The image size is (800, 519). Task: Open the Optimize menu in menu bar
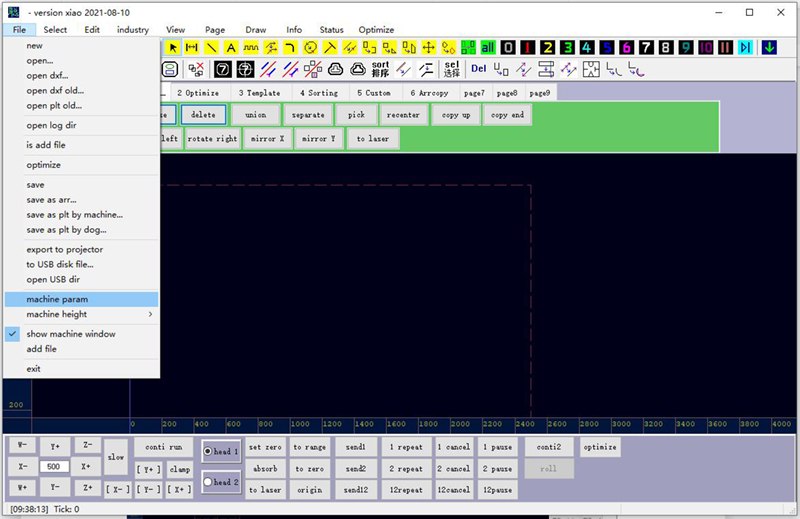coord(376,30)
